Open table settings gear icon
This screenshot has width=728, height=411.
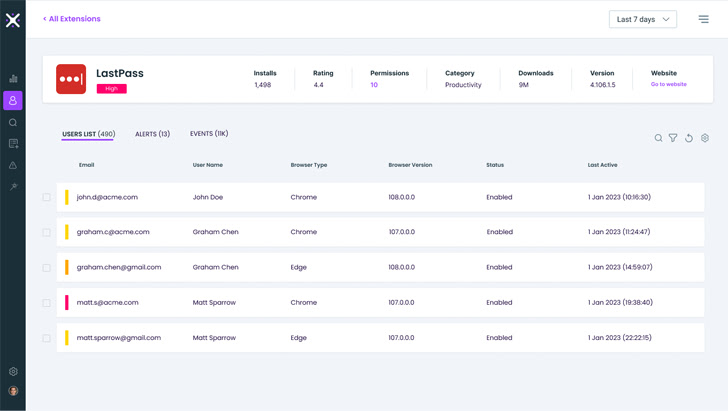(705, 138)
